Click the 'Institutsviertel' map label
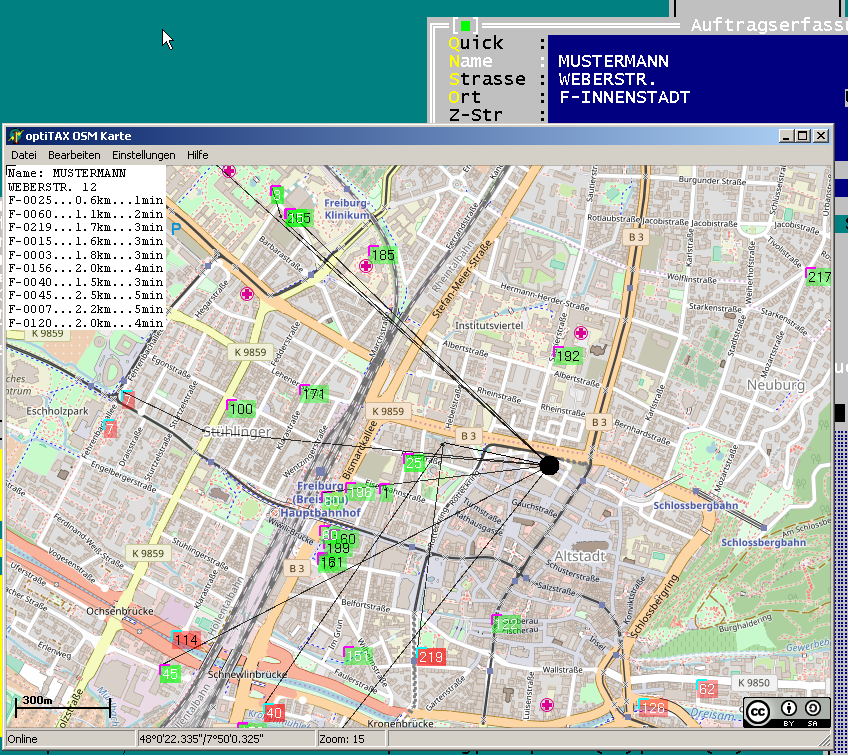 [489, 326]
